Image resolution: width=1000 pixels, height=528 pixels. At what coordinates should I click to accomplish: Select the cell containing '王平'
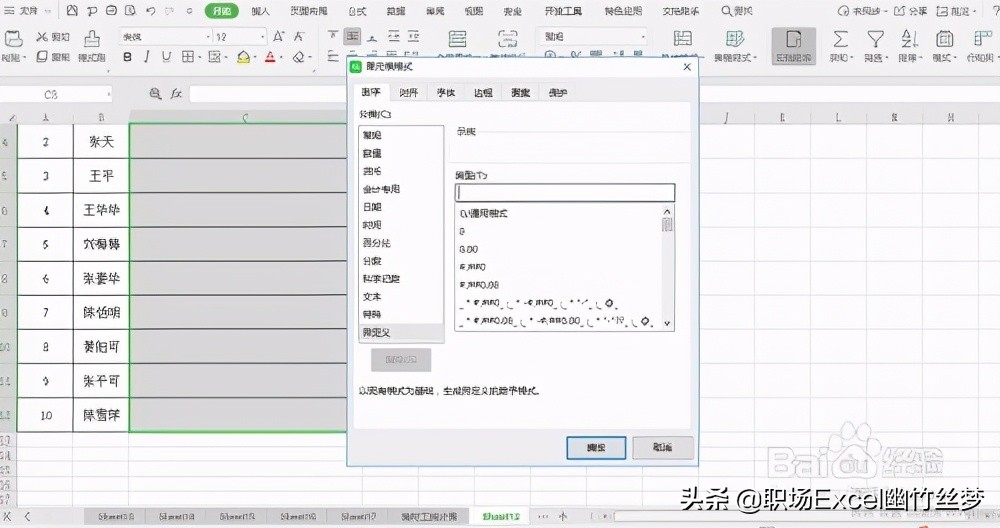101,176
